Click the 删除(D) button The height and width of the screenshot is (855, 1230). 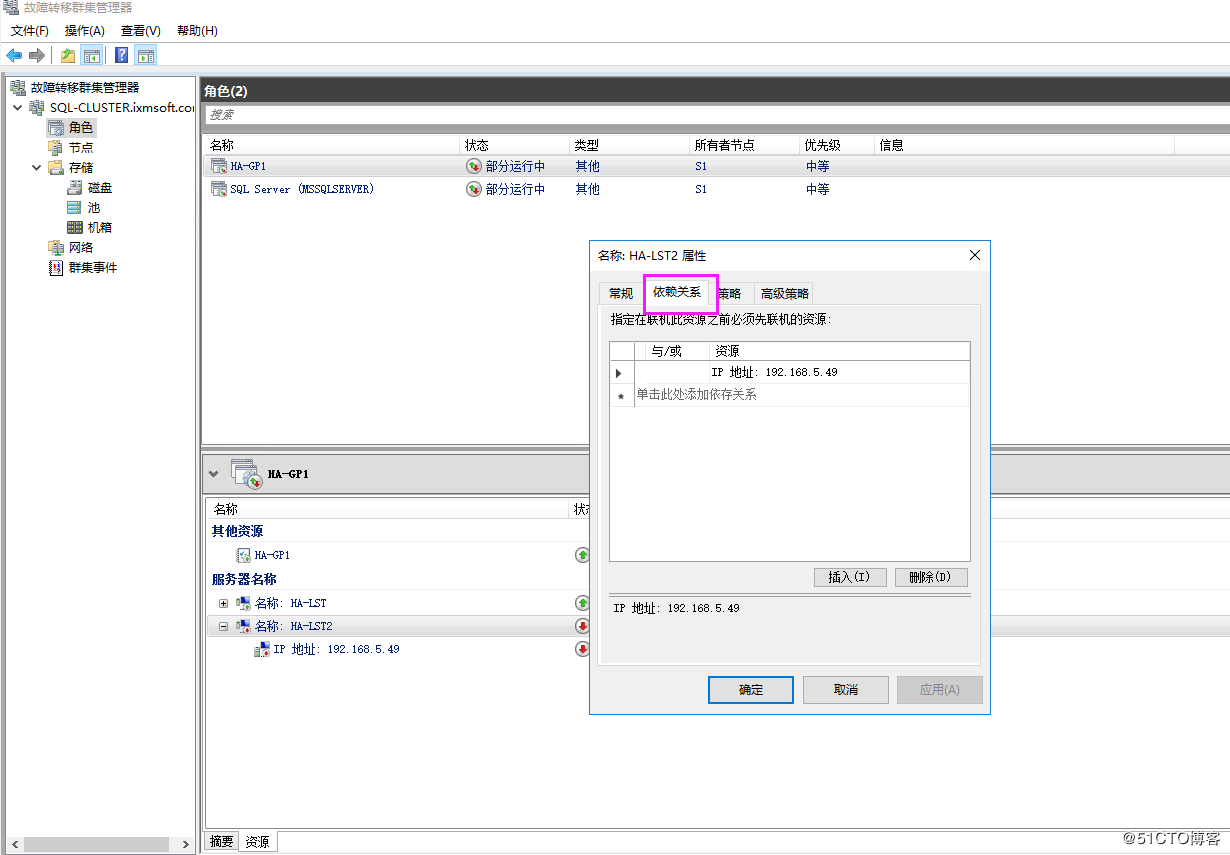click(930, 577)
